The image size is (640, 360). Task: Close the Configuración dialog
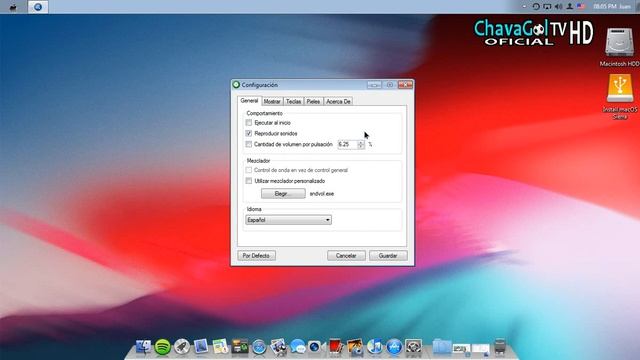tap(405, 84)
